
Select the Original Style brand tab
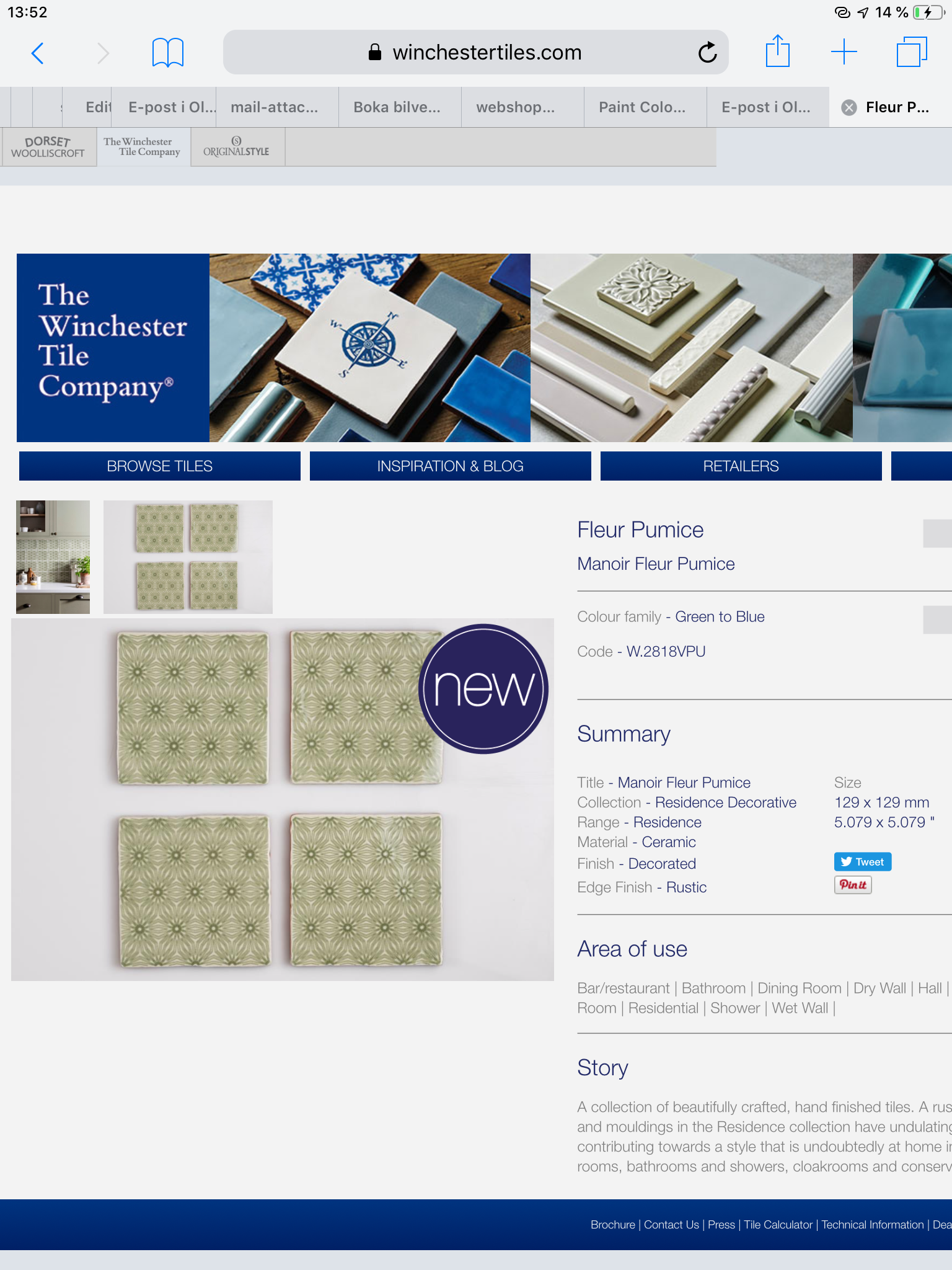tap(237, 147)
